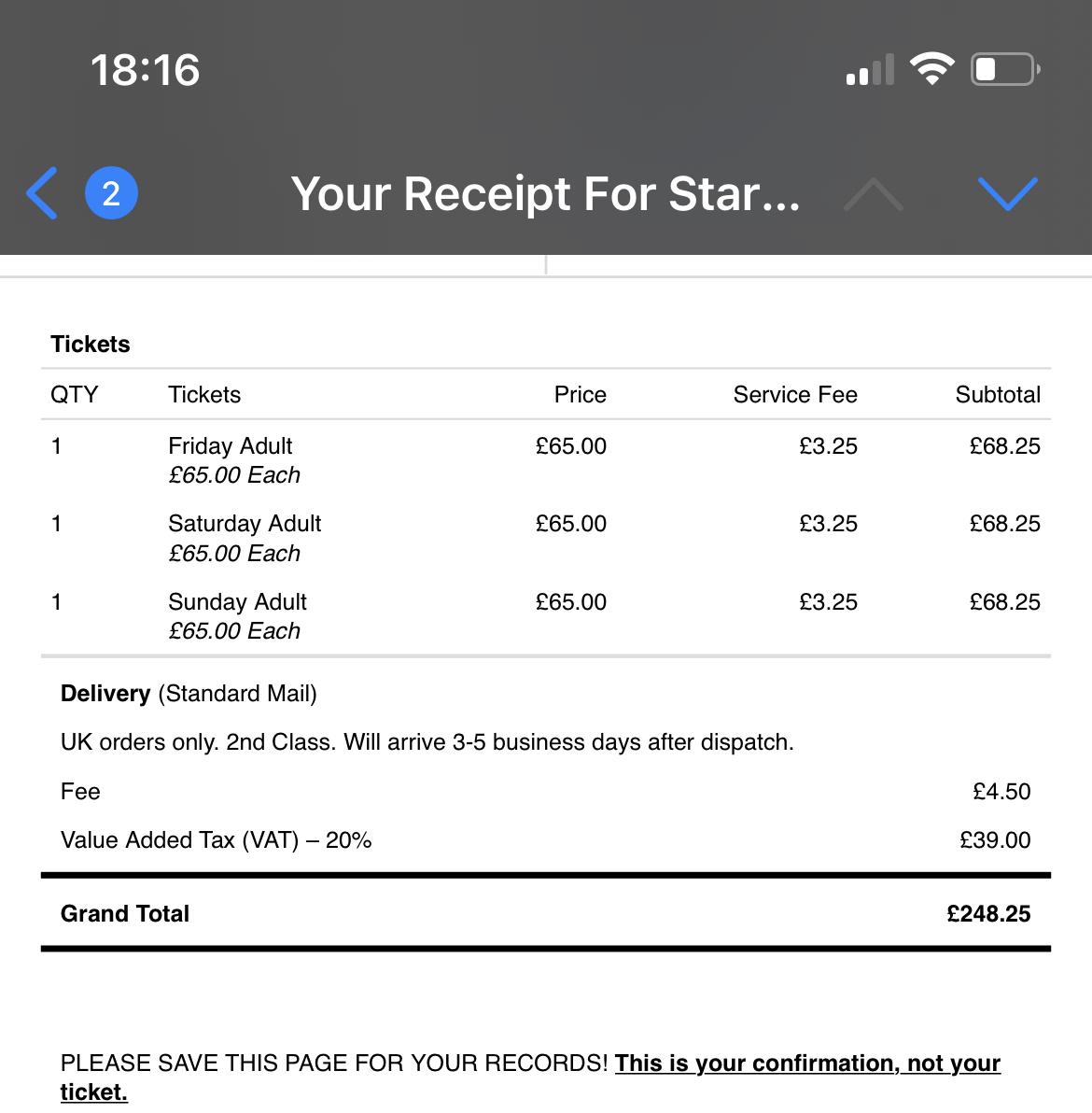Tap the Grand Total amount £248.25
This screenshot has width=1092, height=1113.
click(988, 913)
